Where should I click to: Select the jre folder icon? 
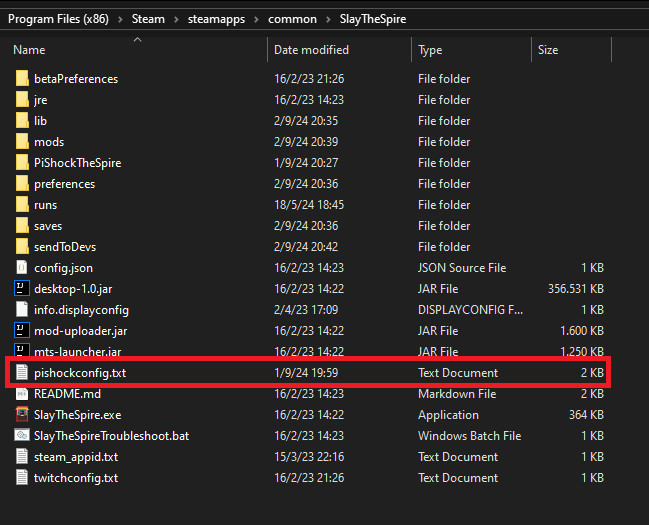pos(22,99)
